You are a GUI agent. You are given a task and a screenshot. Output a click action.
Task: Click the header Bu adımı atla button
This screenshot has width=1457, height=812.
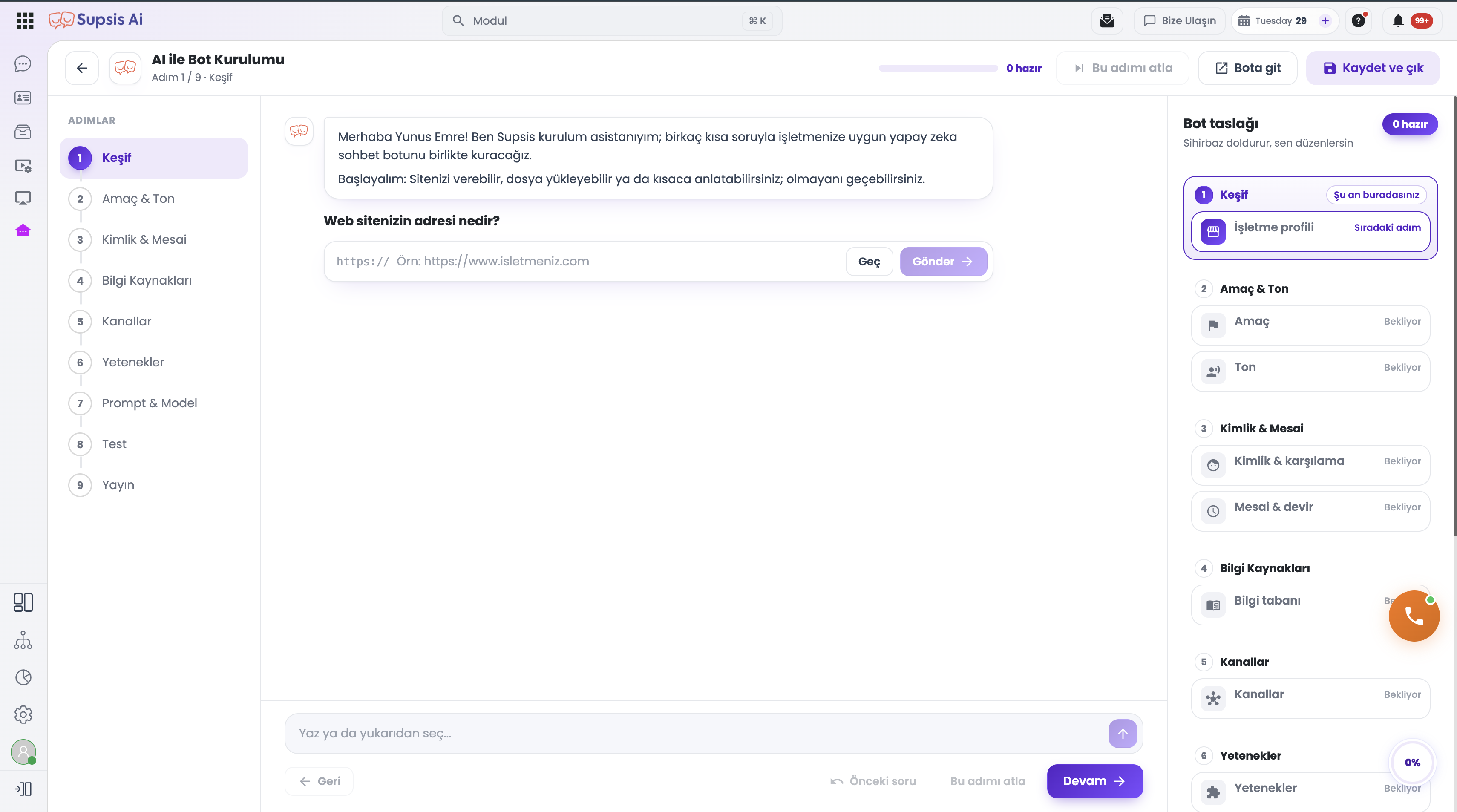pos(1123,68)
